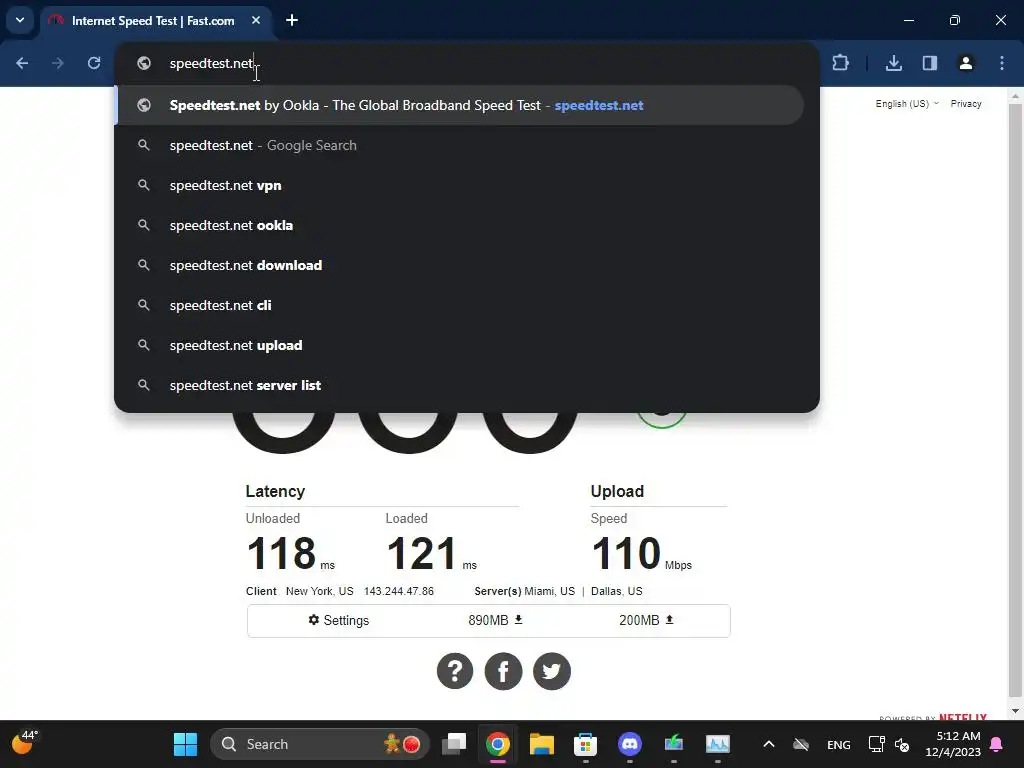The width and height of the screenshot is (1024, 768).
Task: Show hidden system tray icons
Action: tap(769, 744)
